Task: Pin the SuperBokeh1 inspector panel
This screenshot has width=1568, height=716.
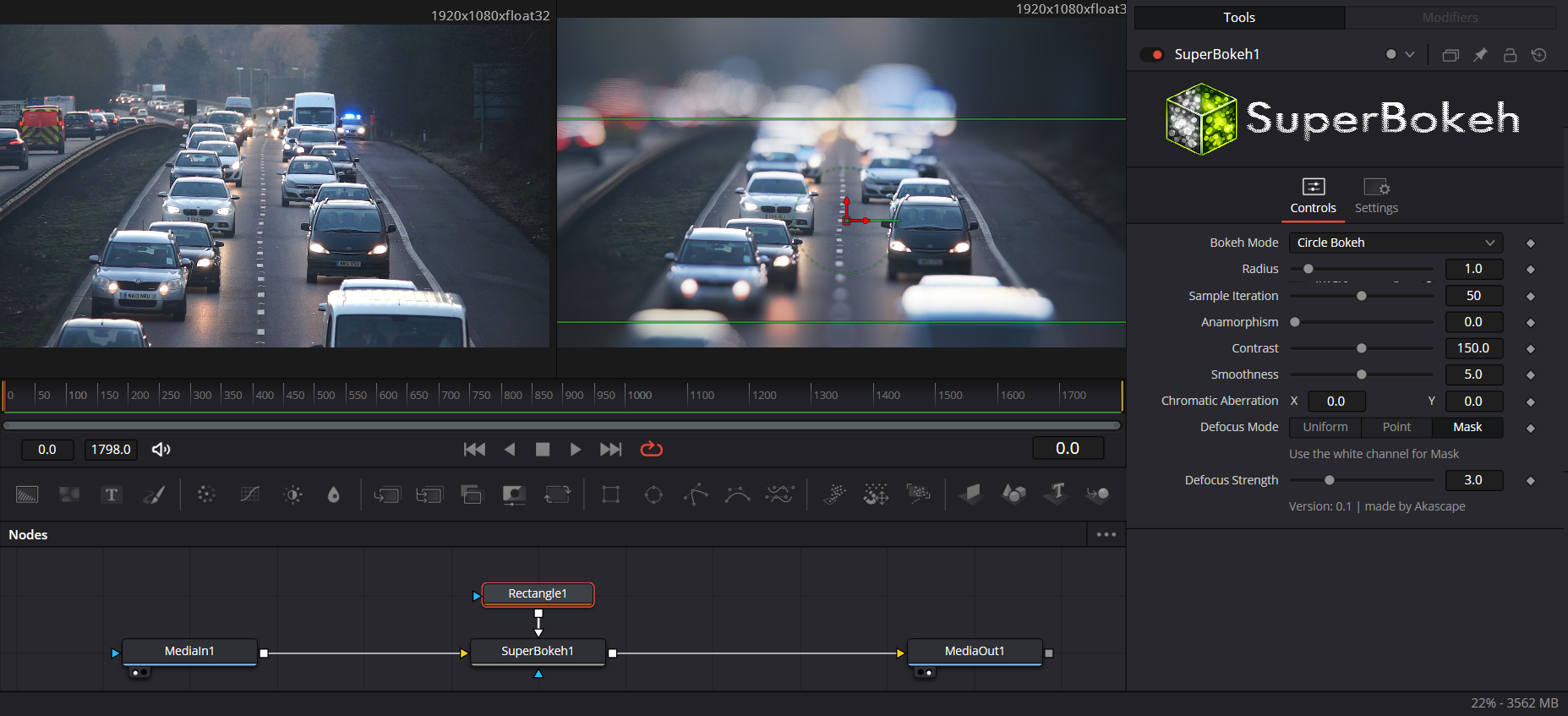Action: point(1480,55)
